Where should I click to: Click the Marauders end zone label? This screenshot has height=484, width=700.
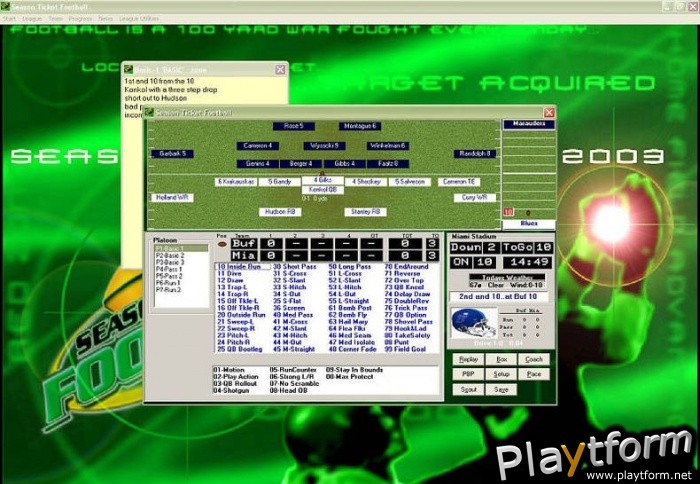[529, 124]
